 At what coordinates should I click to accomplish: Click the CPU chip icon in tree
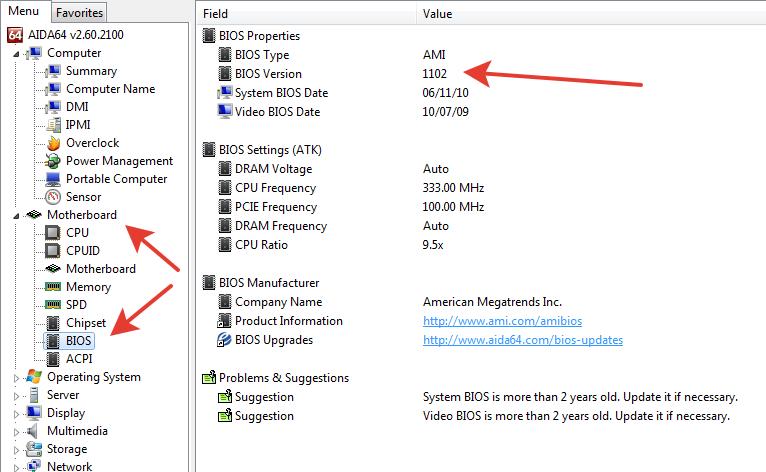coord(53,233)
